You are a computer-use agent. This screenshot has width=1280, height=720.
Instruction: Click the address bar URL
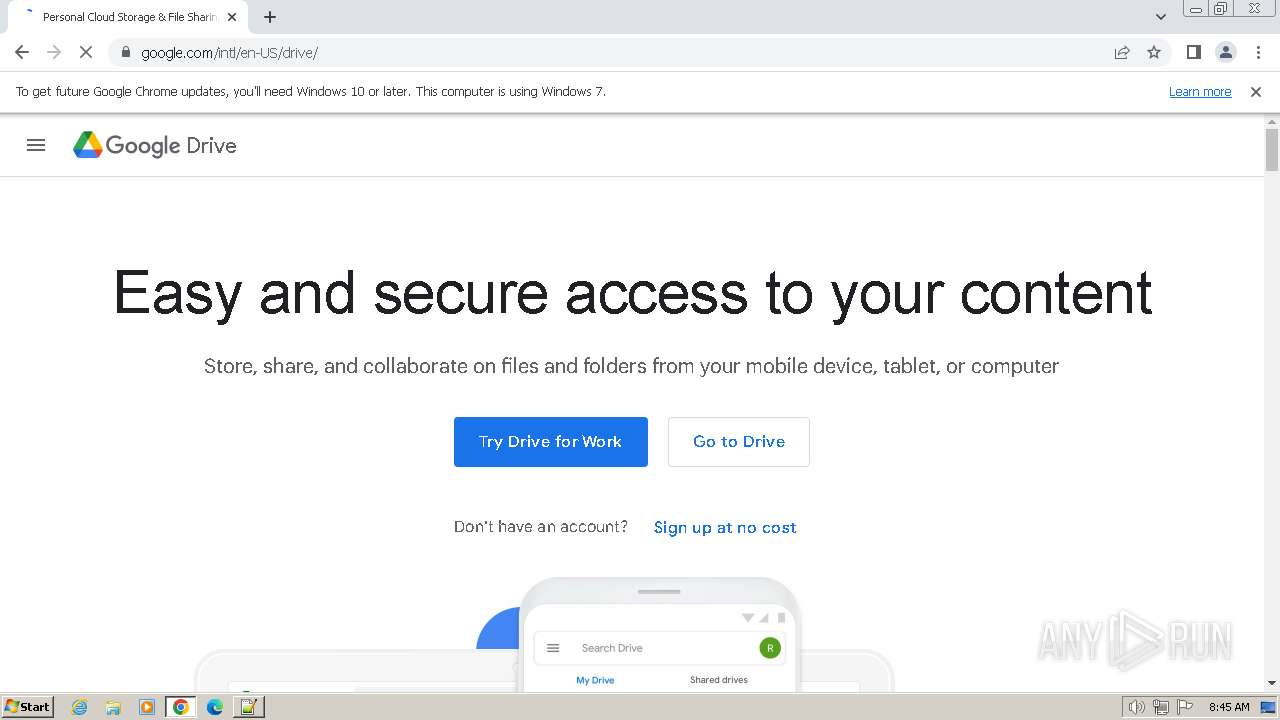(230, 52)
